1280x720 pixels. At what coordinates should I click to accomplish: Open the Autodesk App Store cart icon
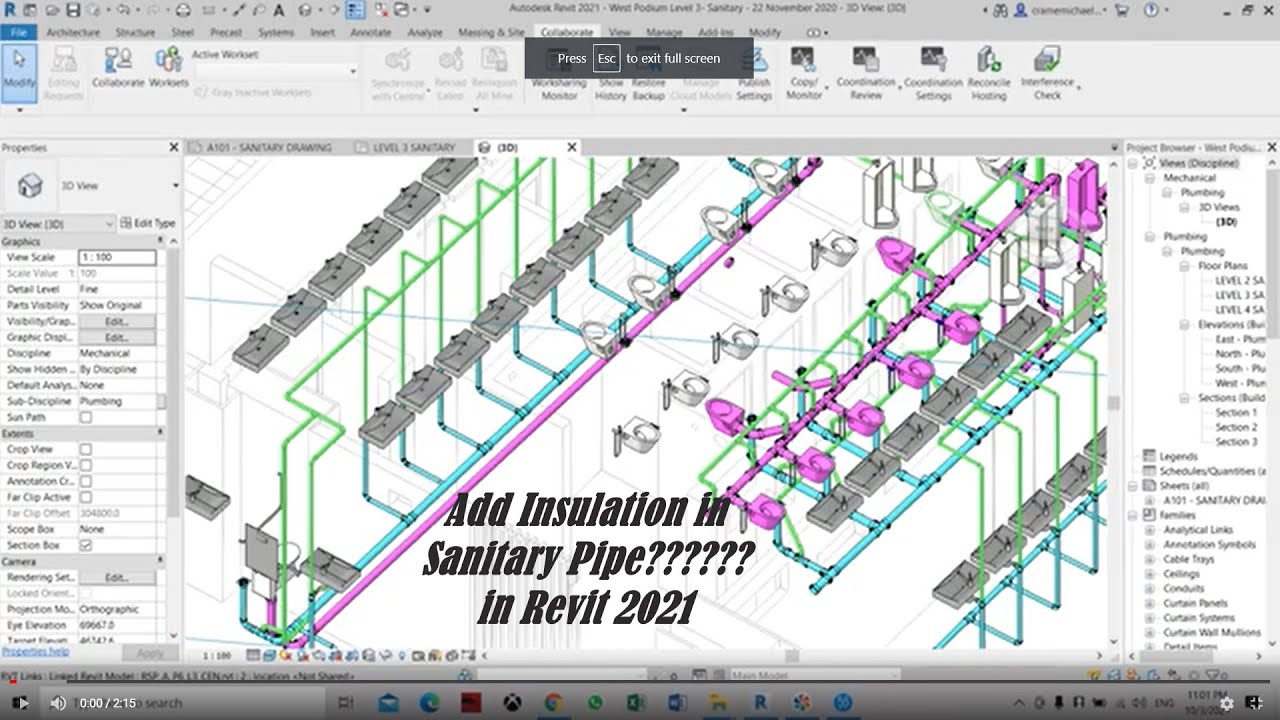(1121, 10)
